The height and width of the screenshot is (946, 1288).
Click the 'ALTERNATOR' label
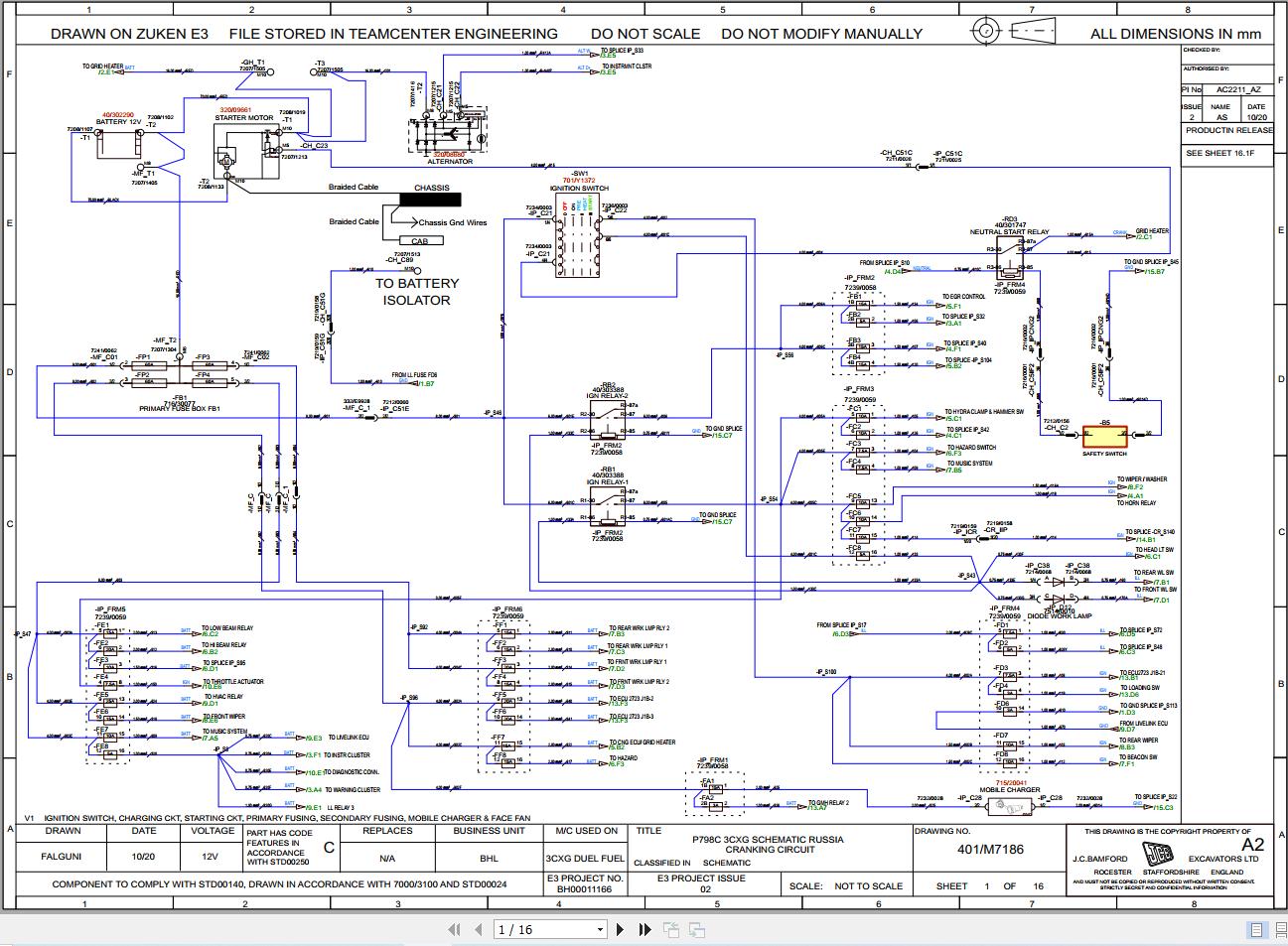451,161
